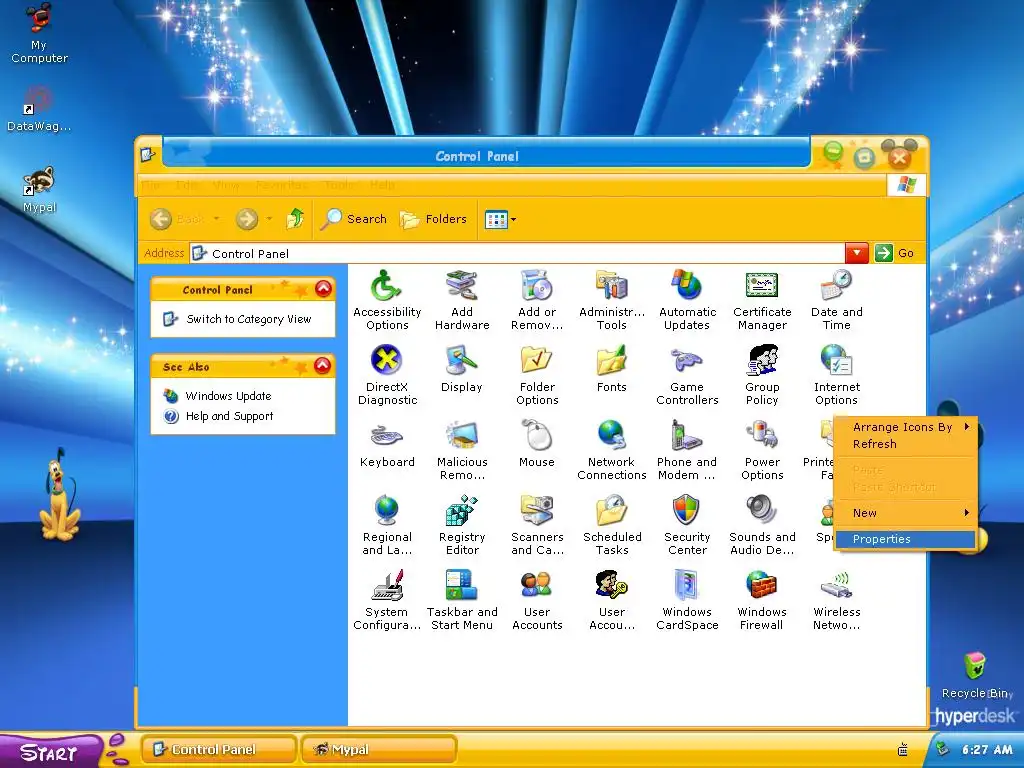Open Network Connections icon

click(x=612, y=436)
